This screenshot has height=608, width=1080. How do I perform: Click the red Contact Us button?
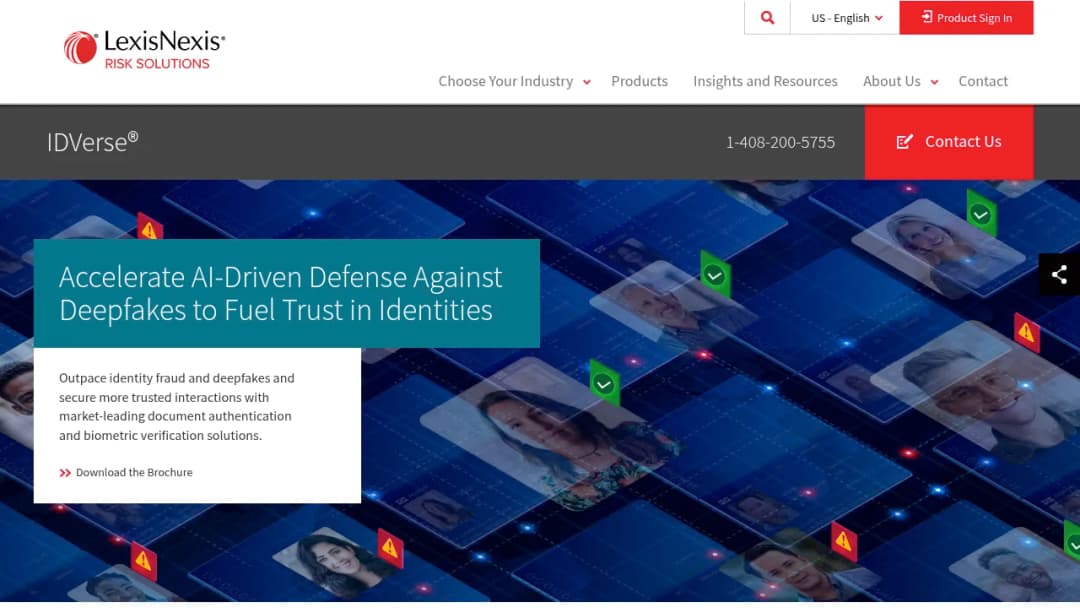[949, 142]
